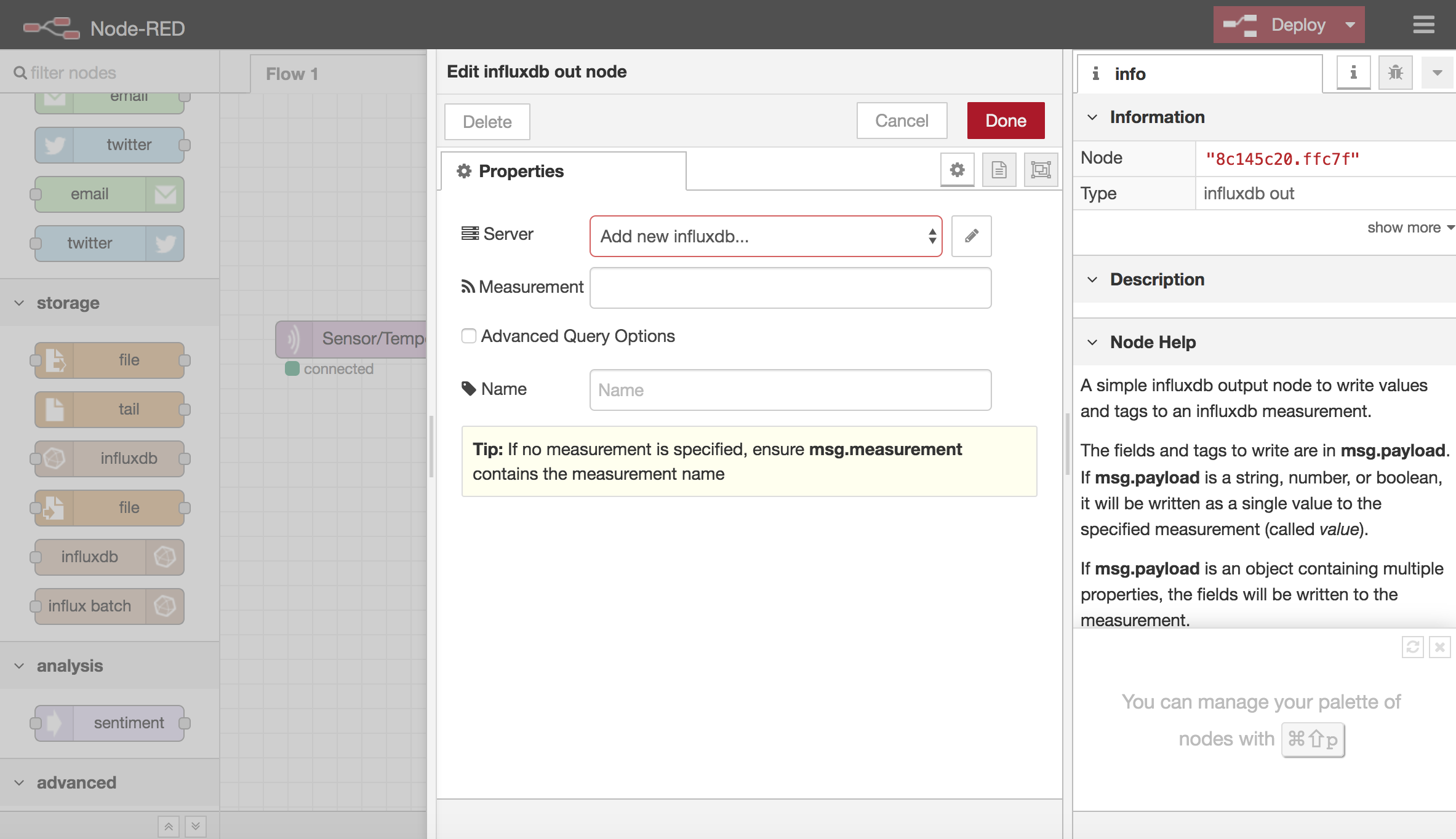
Task: Click the red Done button
Action: click(x=1006, y=121)
